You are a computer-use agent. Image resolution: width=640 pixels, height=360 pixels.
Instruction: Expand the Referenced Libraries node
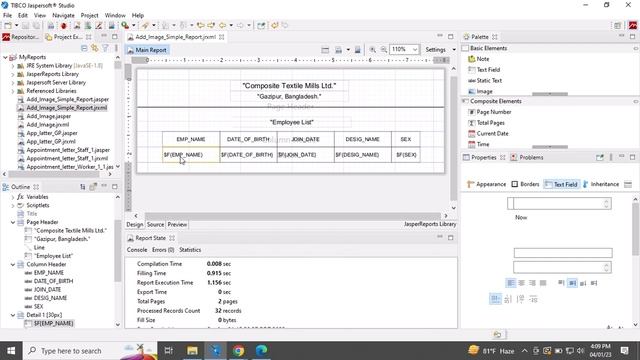13,91
